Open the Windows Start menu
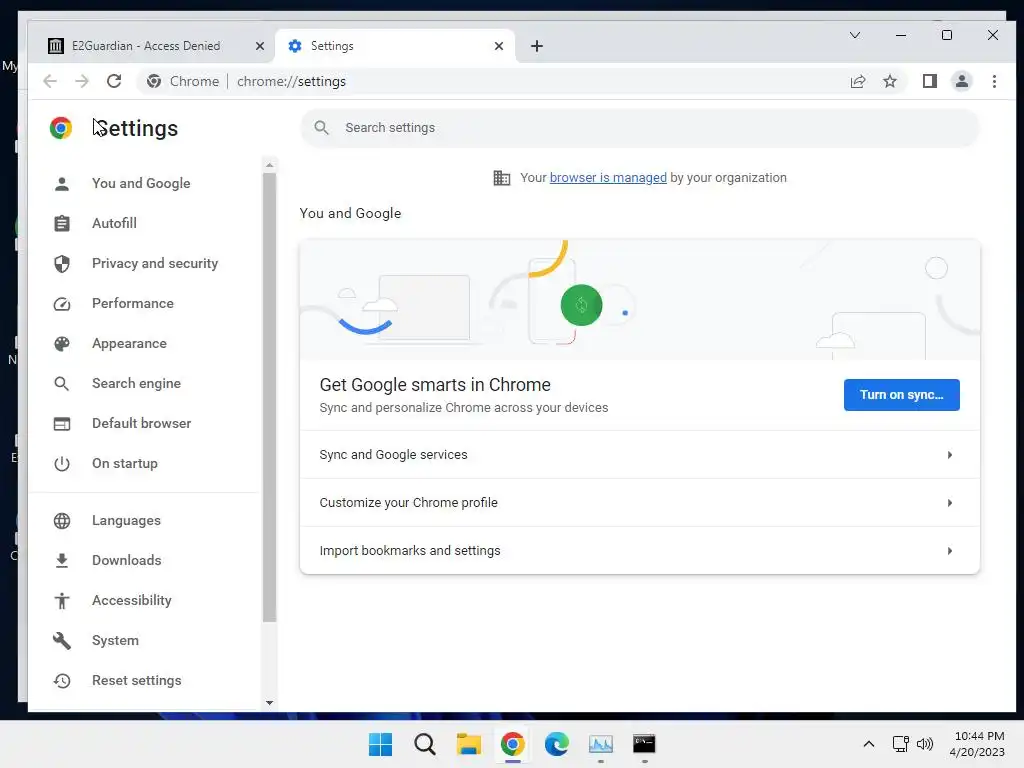Image resolution: width=1024 pixels, height=768 pixels. [x=380, y=744]
